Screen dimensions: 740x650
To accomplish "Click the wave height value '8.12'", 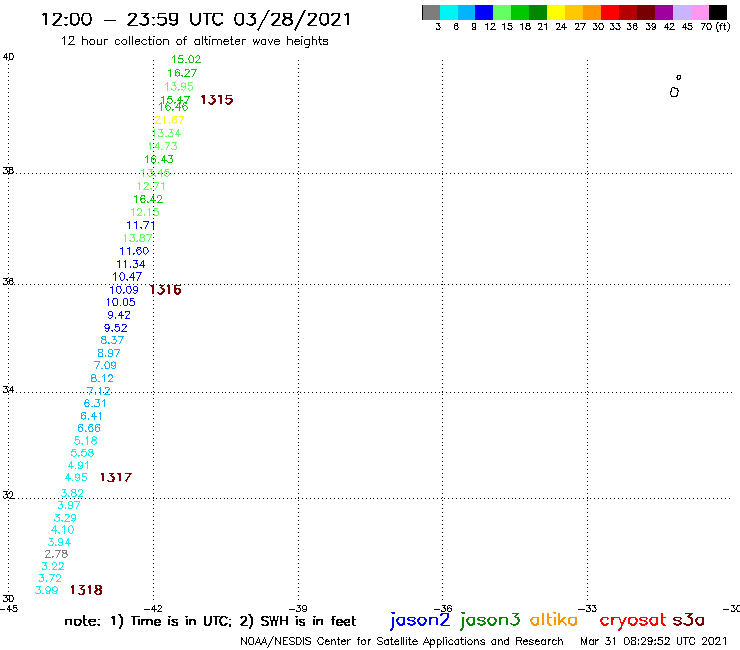I will tap(102, 379).
